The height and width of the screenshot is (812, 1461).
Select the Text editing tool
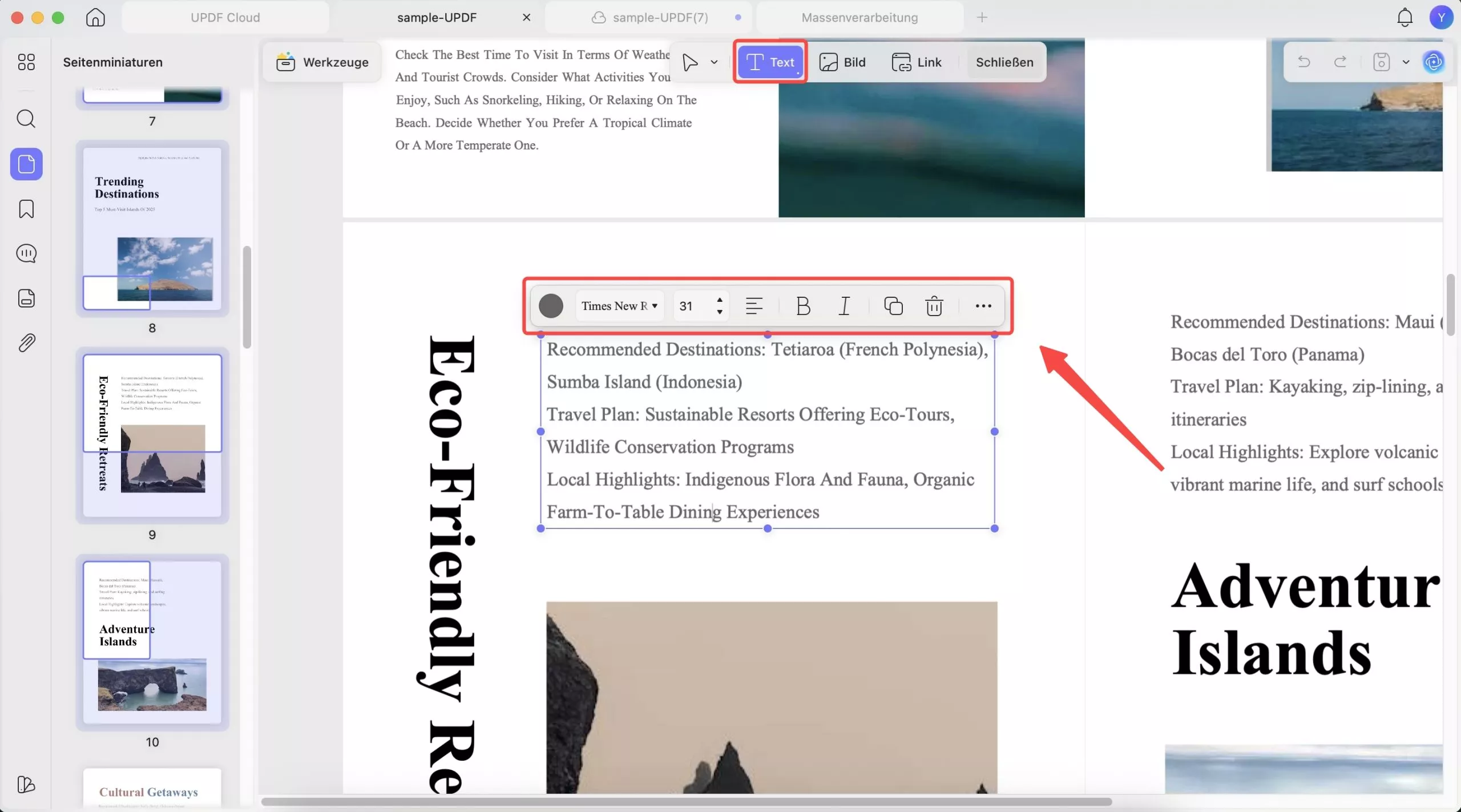(770, 62)
